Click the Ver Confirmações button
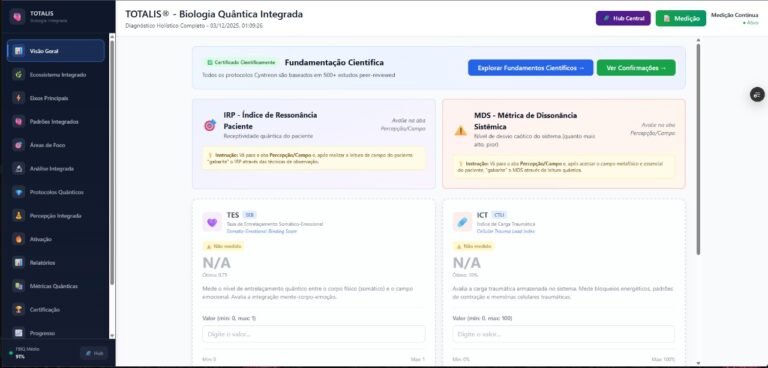 coord(636,68)
